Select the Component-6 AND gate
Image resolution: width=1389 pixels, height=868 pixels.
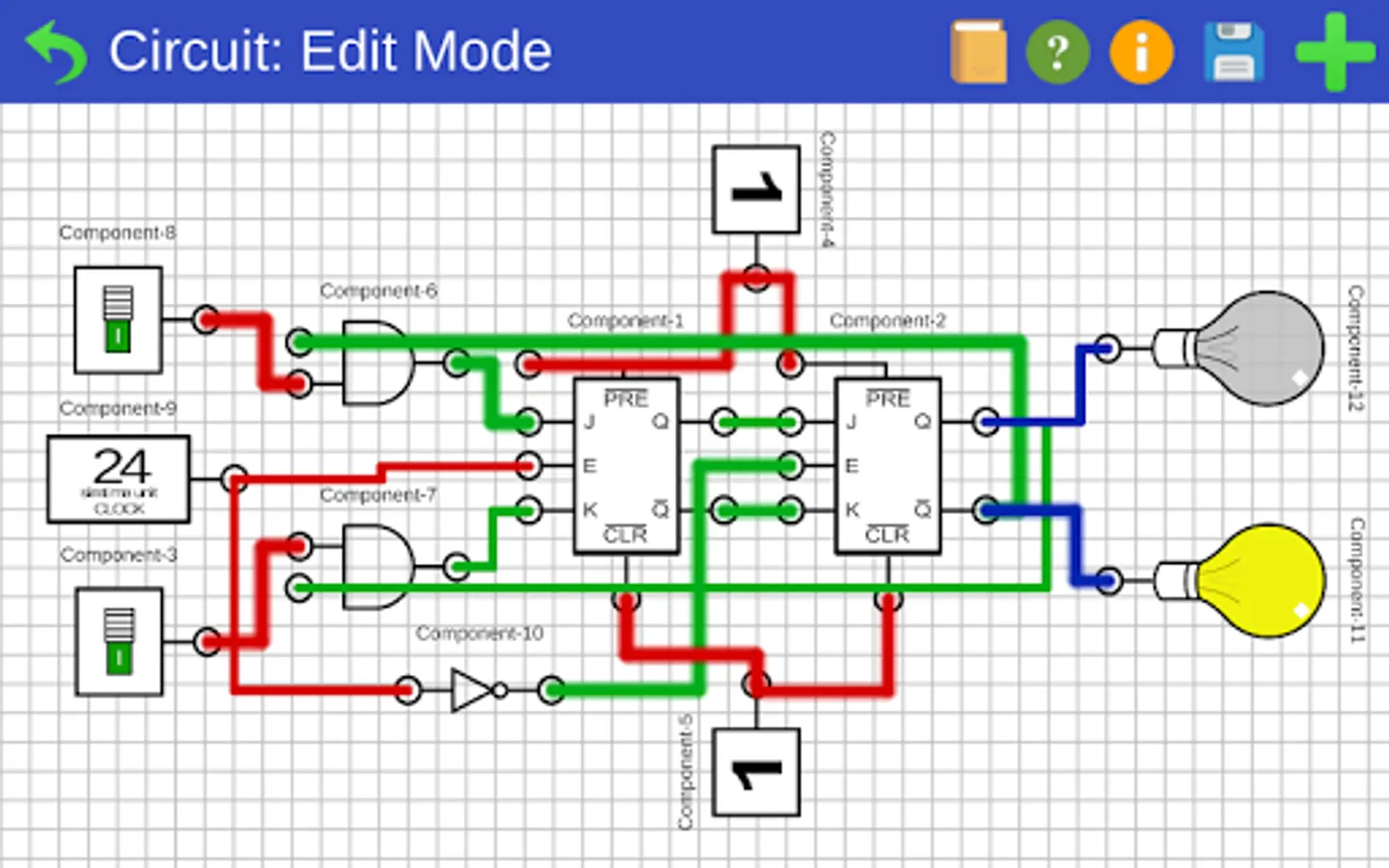pyautogui.click(x=377, y=363)
